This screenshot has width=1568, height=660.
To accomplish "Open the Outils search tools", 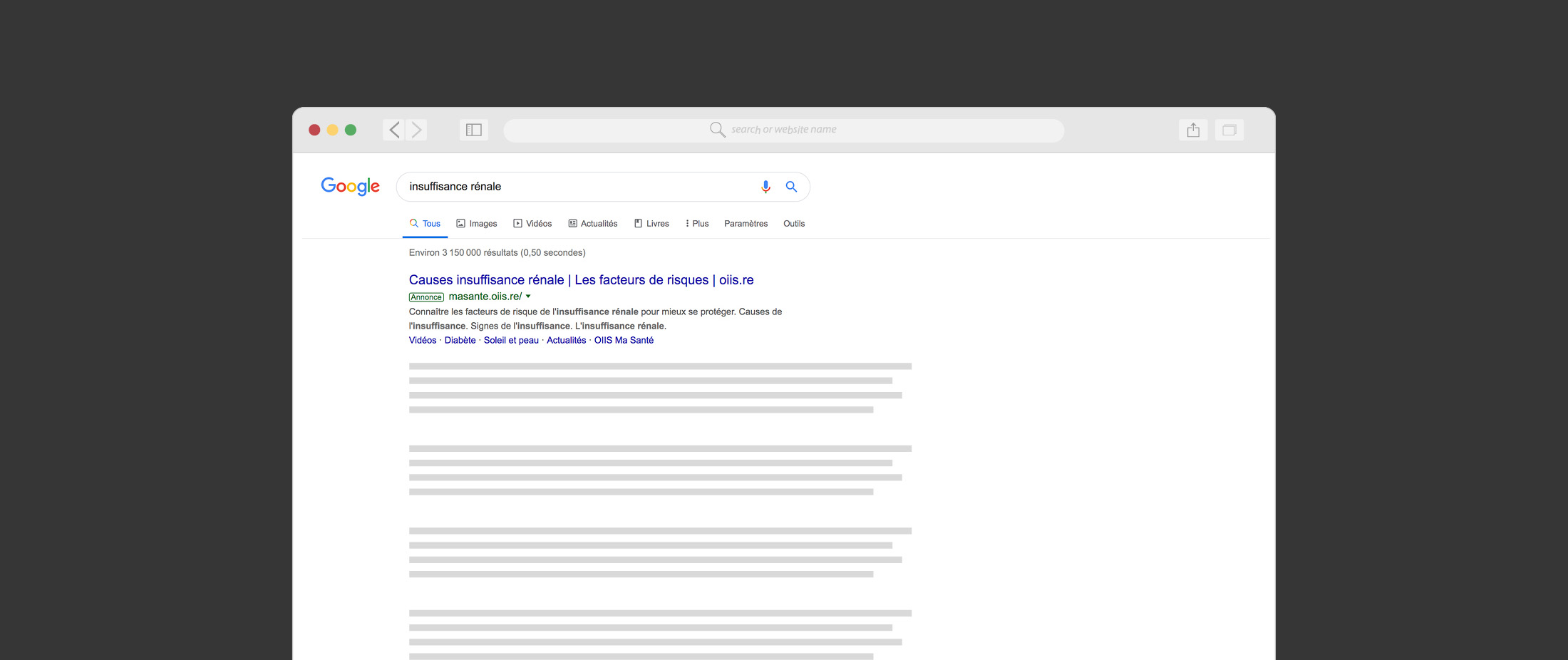I will (x=794, y=224).
